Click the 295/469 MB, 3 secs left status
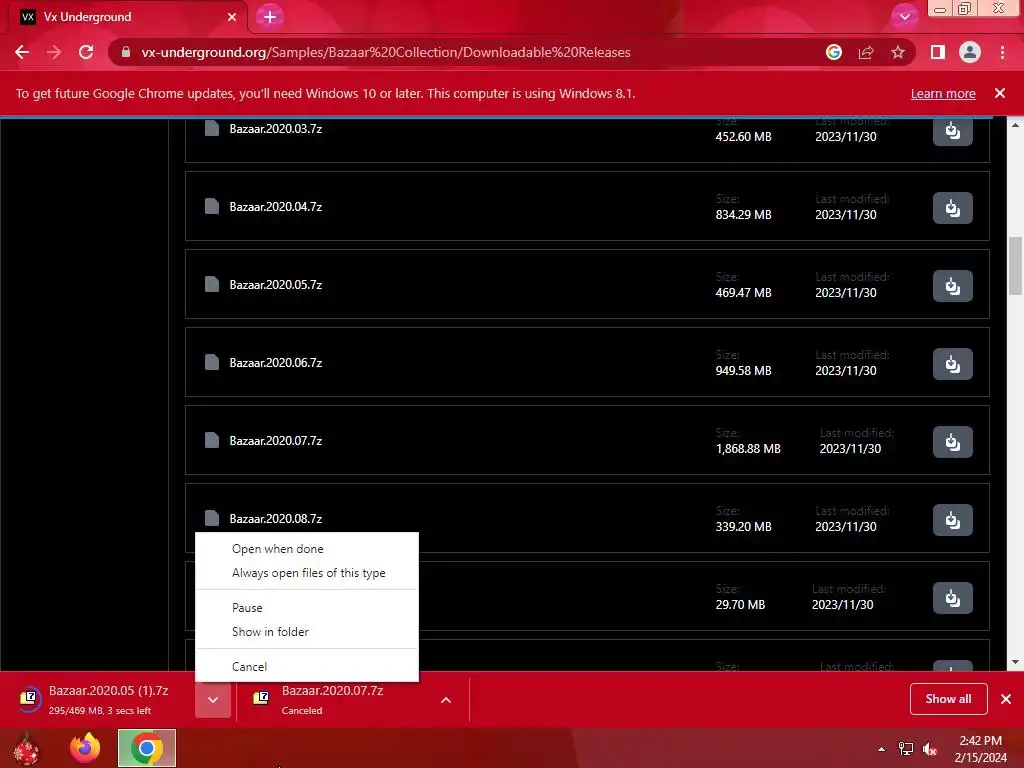 pyautogui.click(x=100, y=711)
